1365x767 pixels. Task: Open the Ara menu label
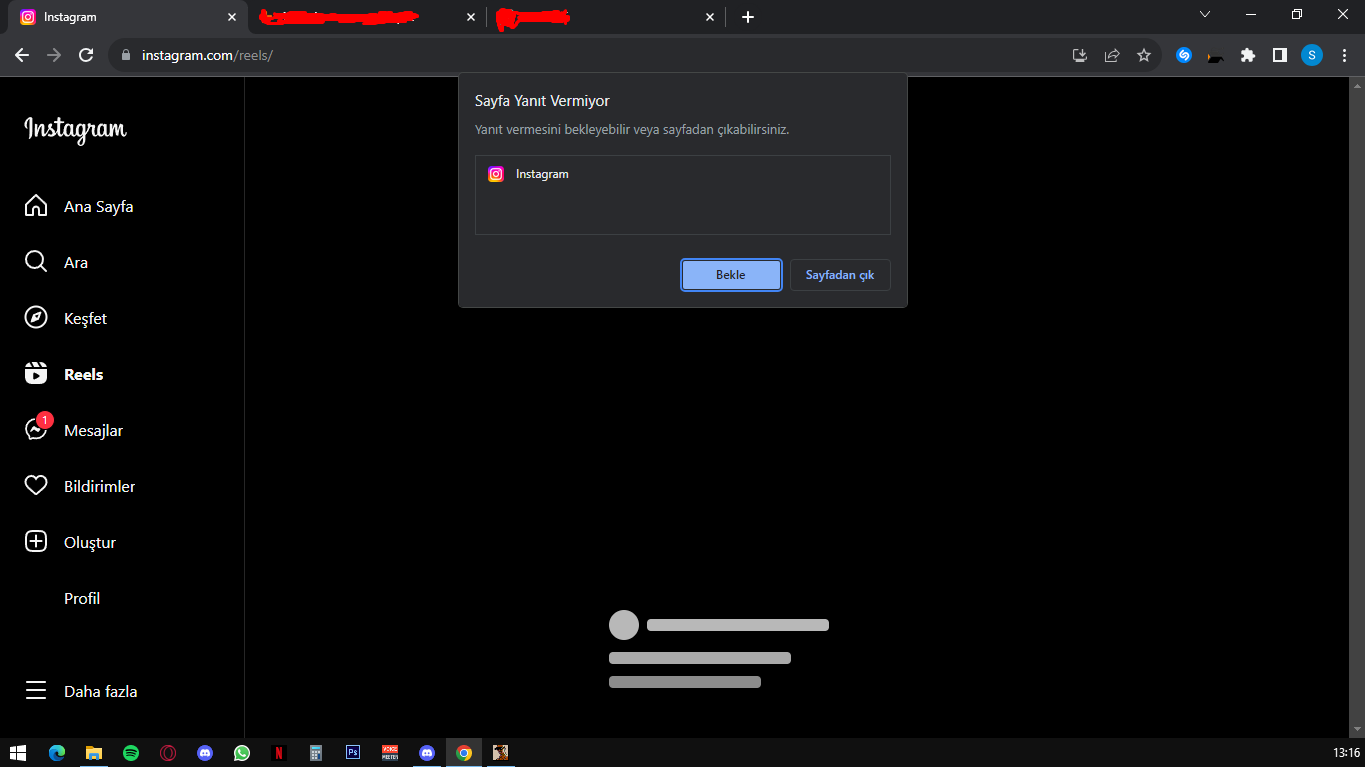tap(76, 263)
